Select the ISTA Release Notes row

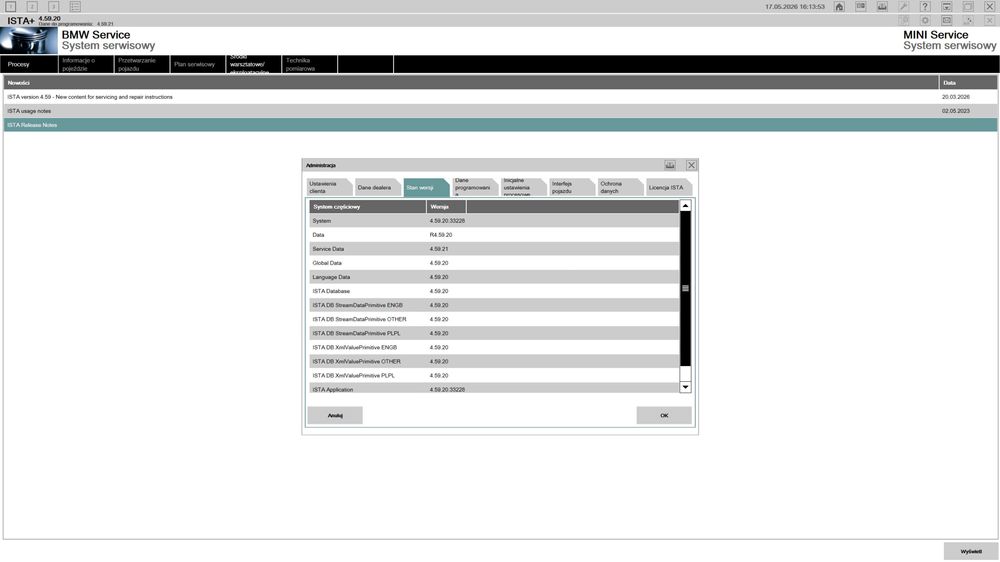(x=500, y=125)
